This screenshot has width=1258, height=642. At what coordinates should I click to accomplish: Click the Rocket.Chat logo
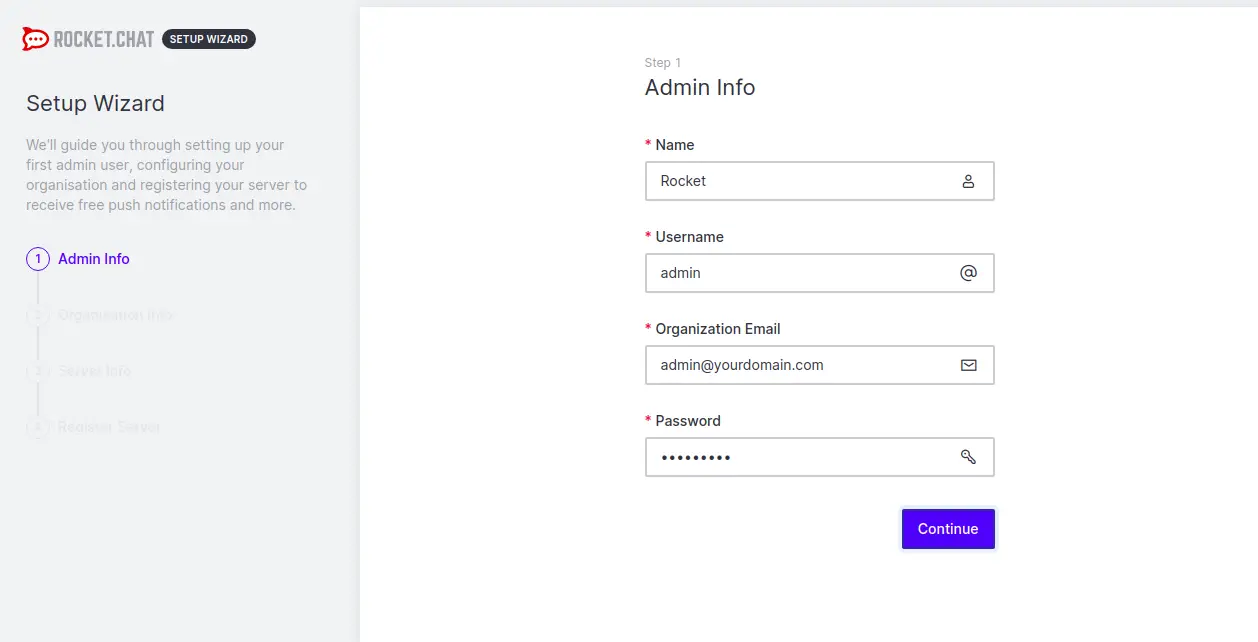(88, 39)
